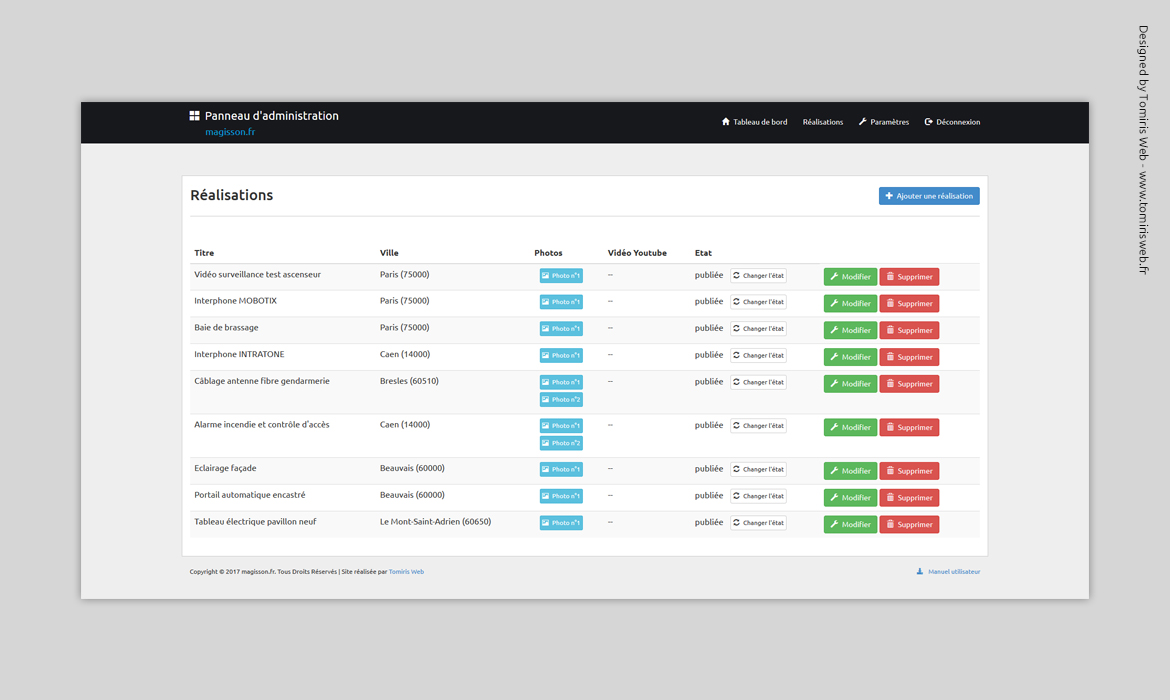Change state of Eclairage façade
The height and width of the screenshot is (700, 1170).
pyautogui.click(x=758, y=469)
